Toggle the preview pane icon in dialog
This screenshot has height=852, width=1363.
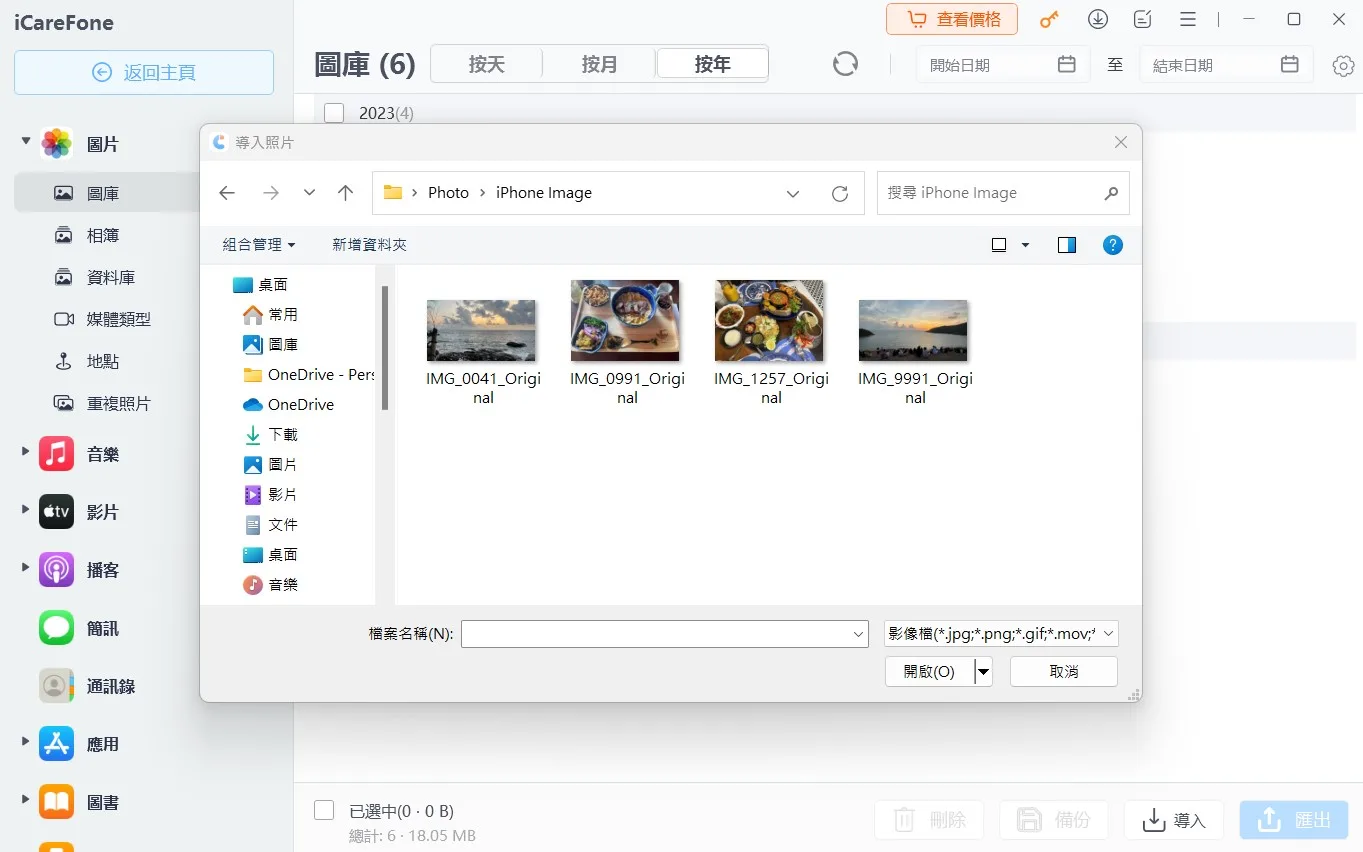[x=1066, y=245]
